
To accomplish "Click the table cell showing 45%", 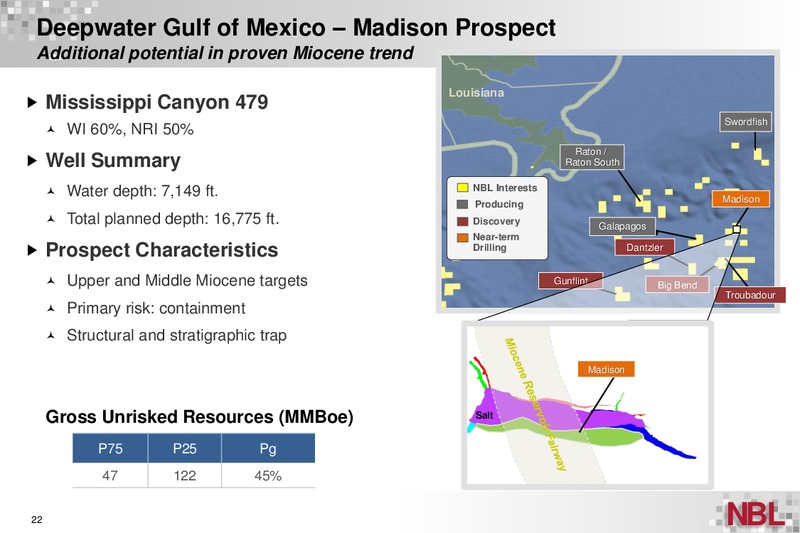I will [268, 475].
